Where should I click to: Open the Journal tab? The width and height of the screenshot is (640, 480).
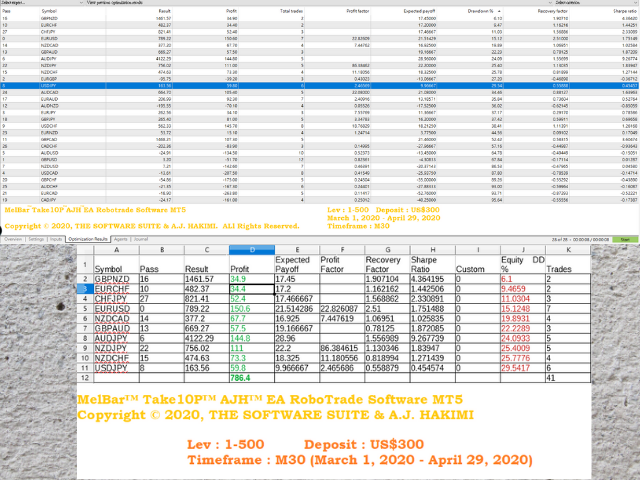[141, 239]
